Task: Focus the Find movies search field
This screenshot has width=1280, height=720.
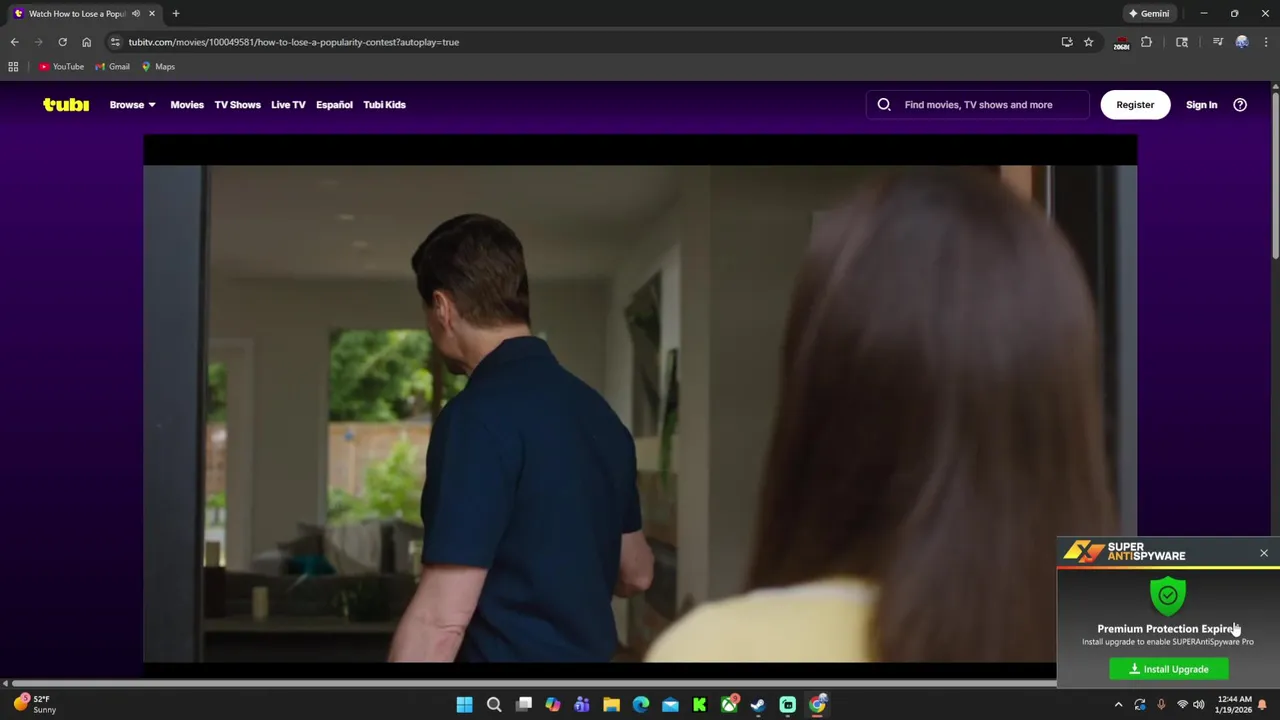Action: [x=978, y=104]
